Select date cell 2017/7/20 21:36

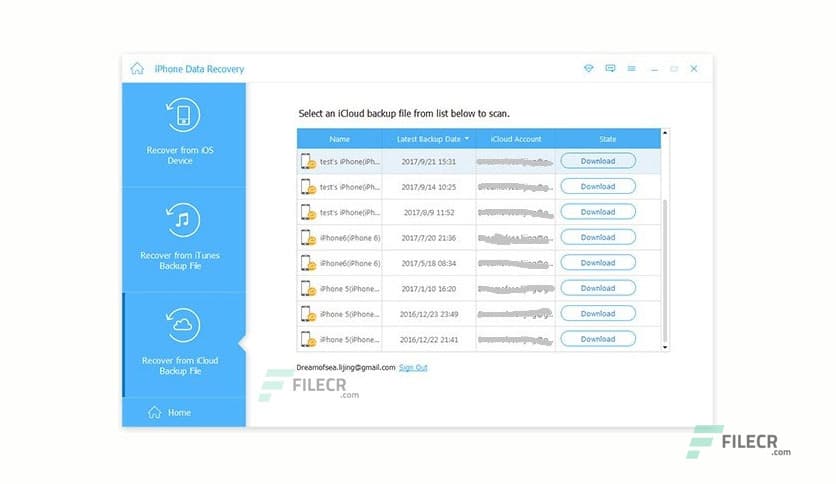pyautogui.click(x=429, y=238)
